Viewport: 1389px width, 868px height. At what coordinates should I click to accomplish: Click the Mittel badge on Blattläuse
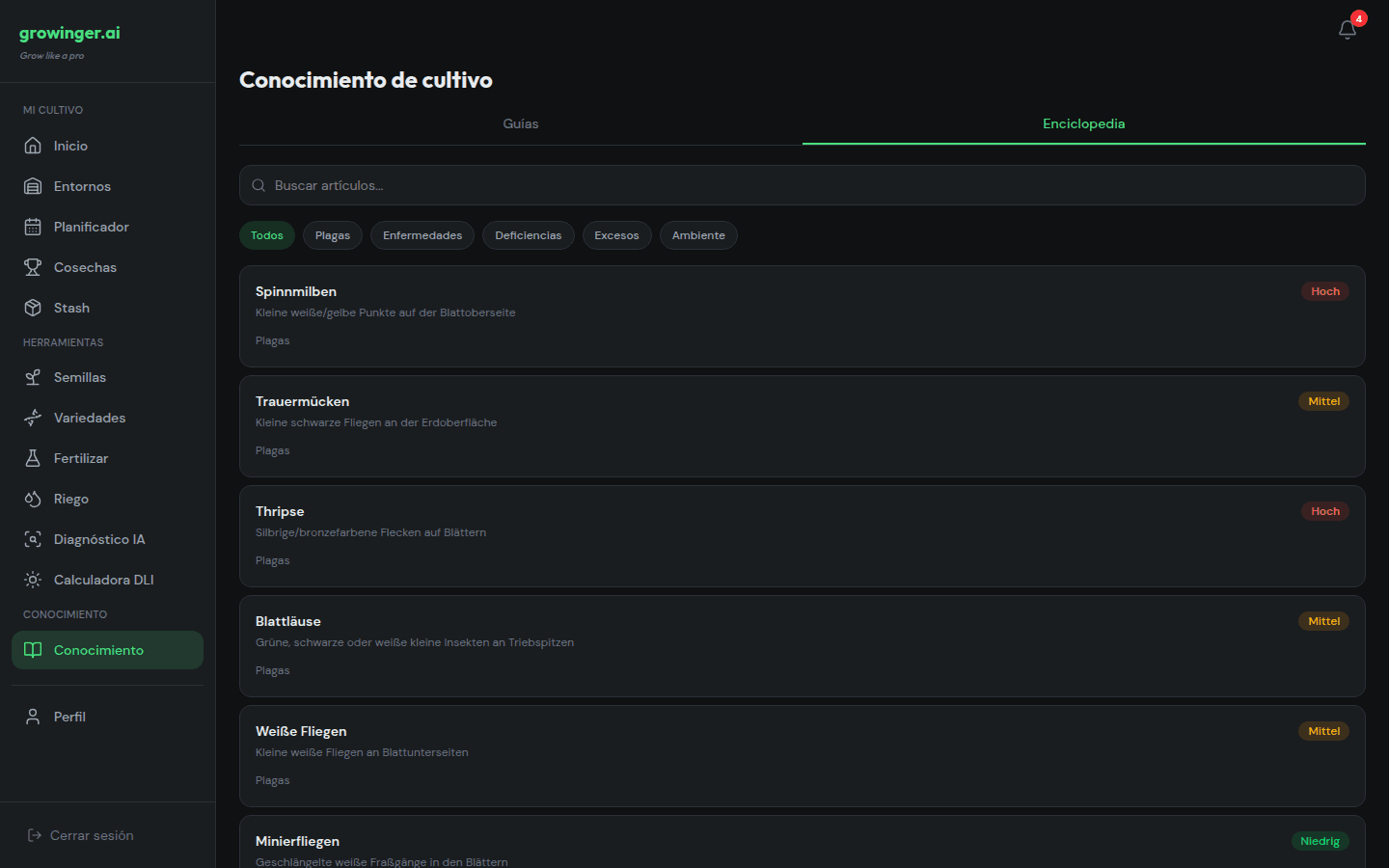click(1323, 621)
